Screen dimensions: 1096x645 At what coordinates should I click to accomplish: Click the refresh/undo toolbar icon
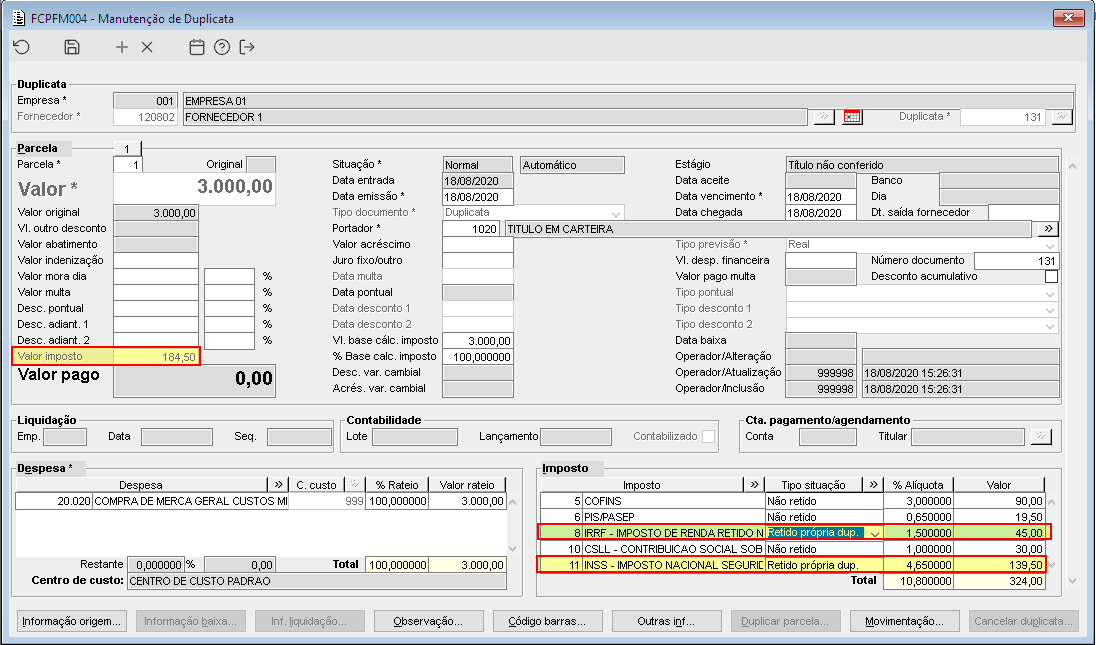[x=22, y=47]
